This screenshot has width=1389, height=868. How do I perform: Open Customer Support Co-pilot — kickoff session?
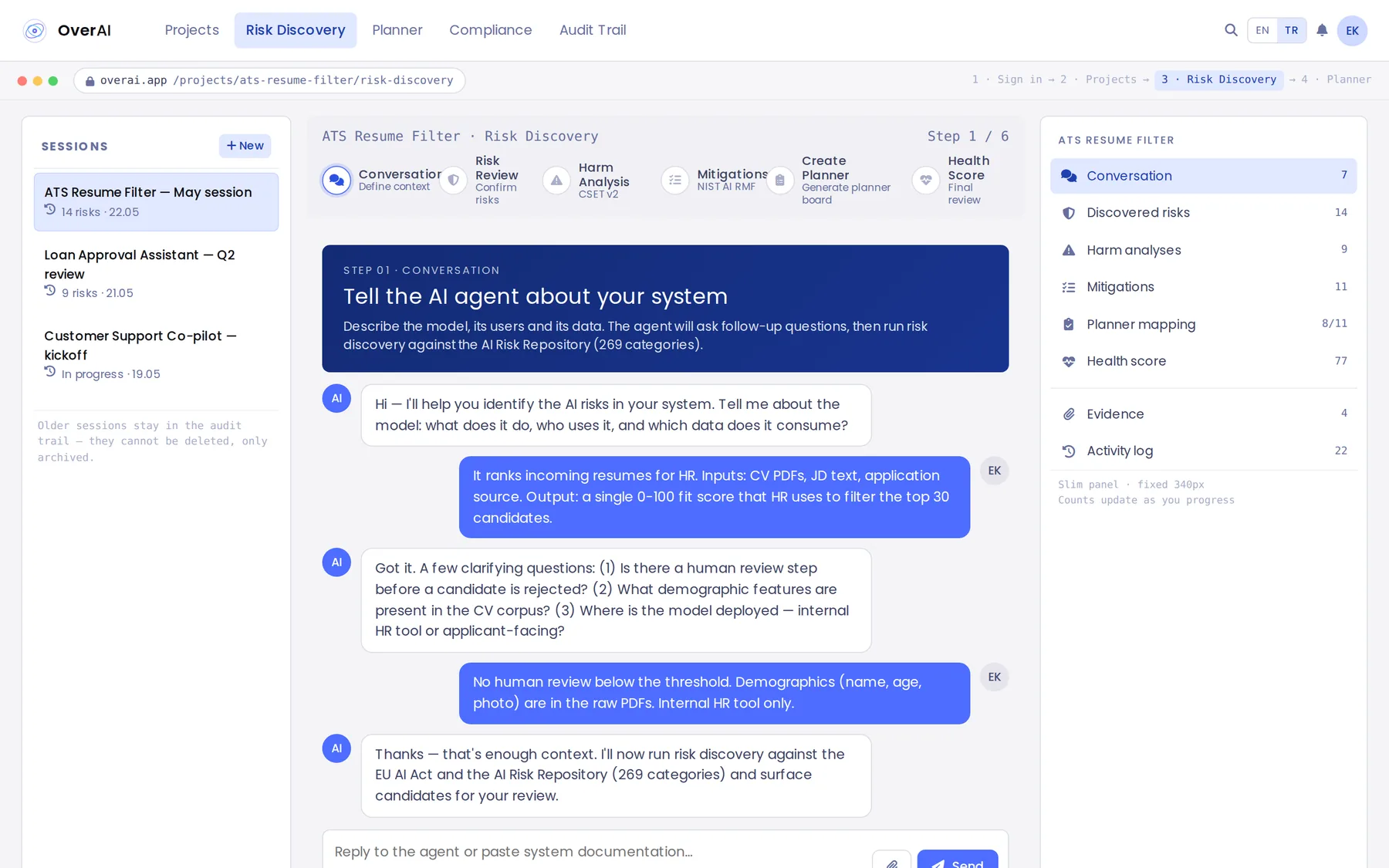pos(156,355)
